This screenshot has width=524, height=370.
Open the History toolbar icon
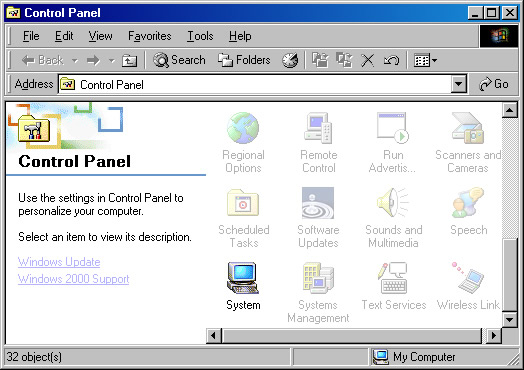coord(290,60)
